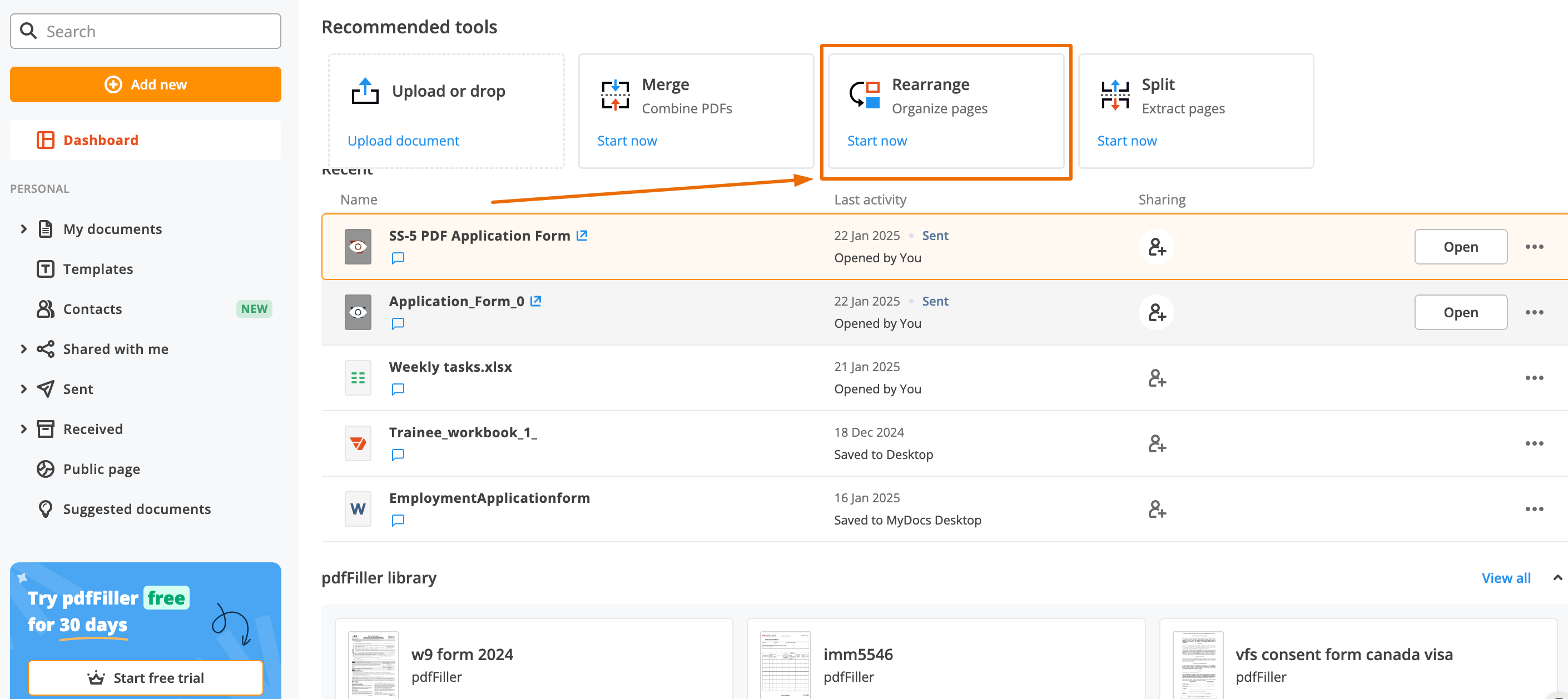Click the add-person sharing icon for Application_Form_0
Image resolution: width=1568 pixels, height=699 pixels.
coord(1156,312)
